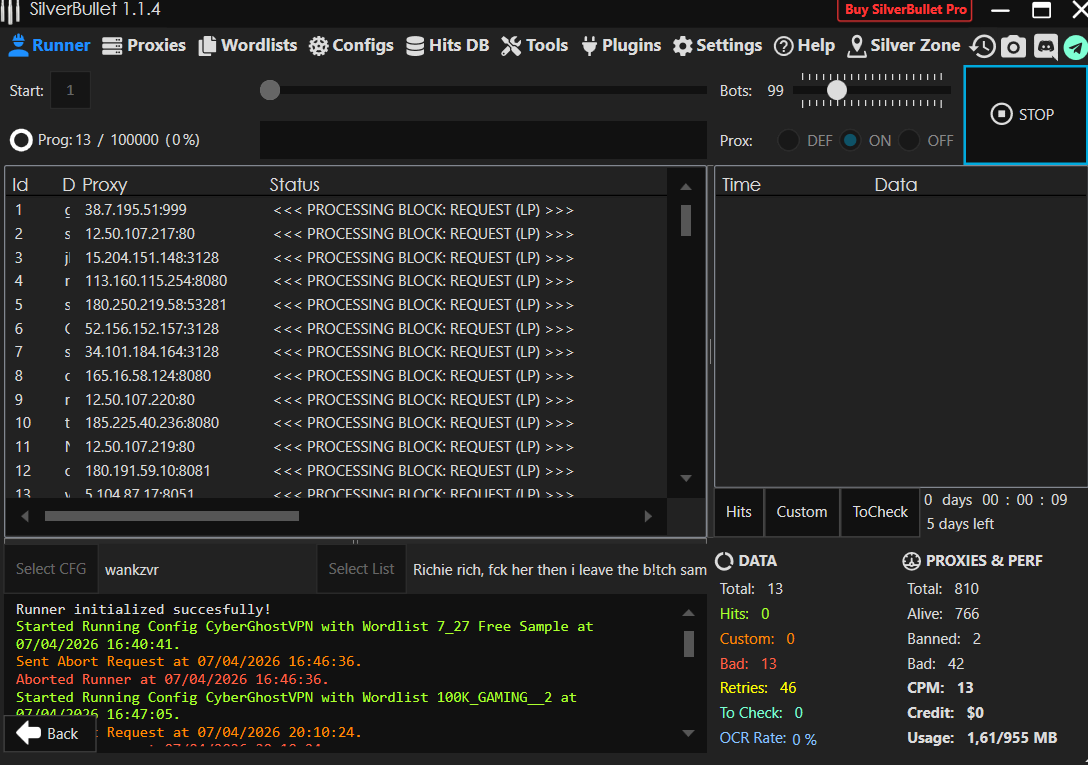The height and width of the screenshot is (765, 1088).
Task: Open the Plugins section
Action: [x=620, y=45]
